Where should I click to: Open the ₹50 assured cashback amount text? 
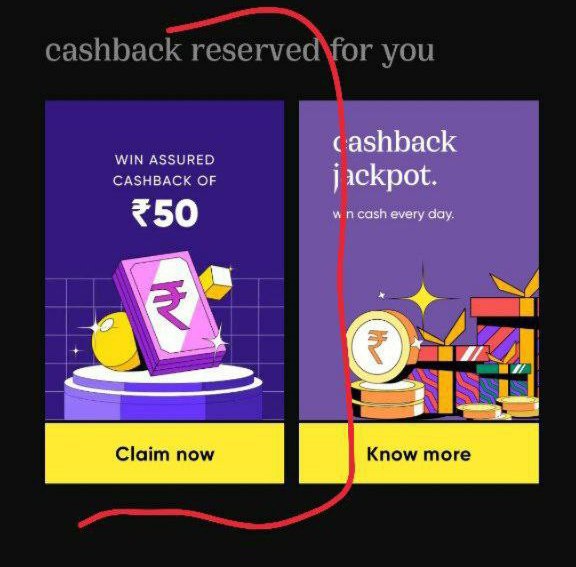pos(165,213)
